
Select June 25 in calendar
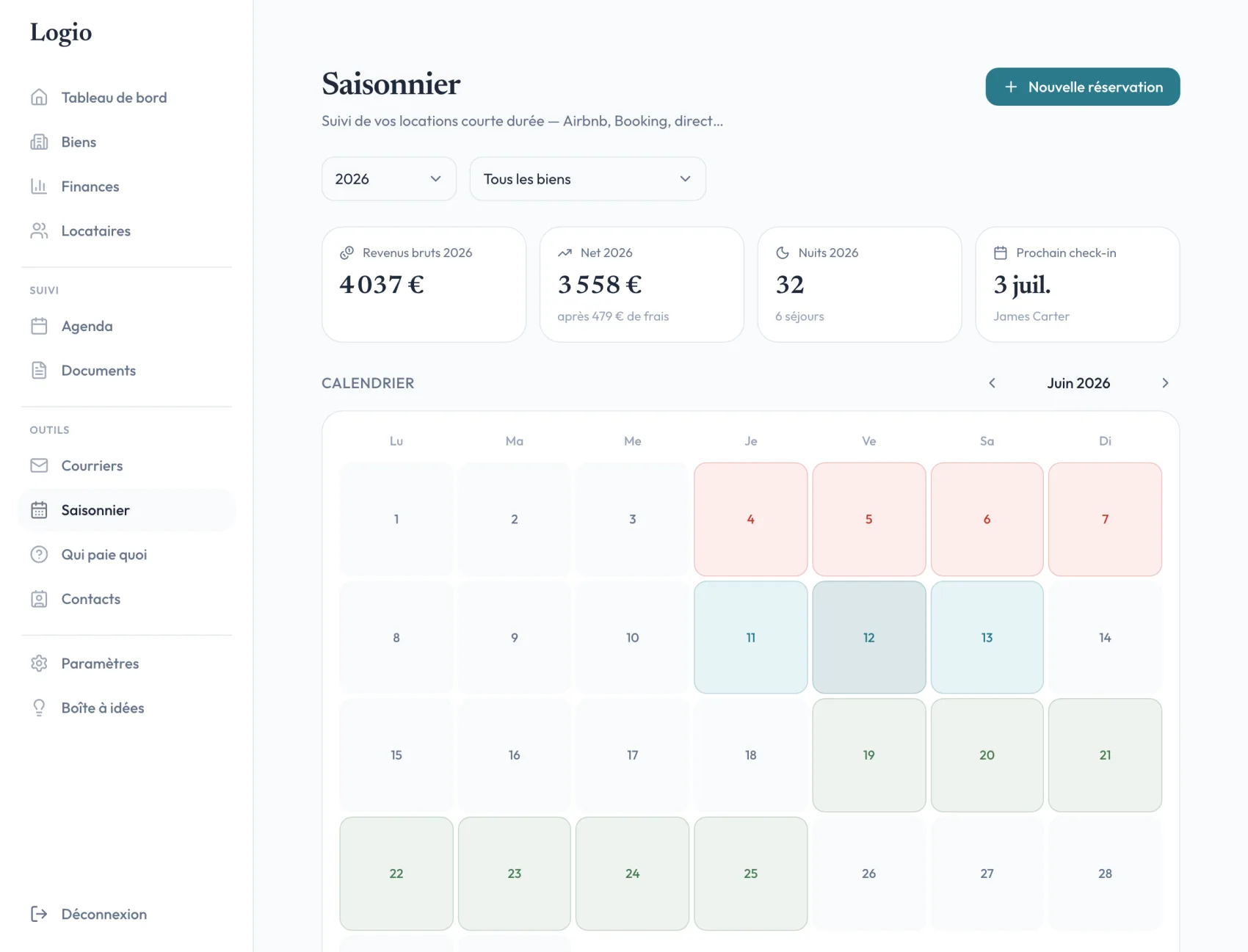coord(751,873)
